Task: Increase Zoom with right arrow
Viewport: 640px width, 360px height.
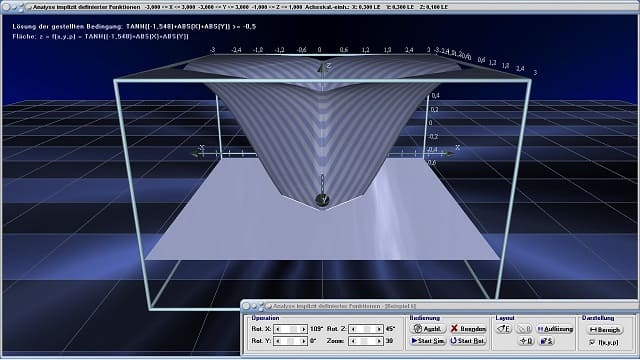Action: point(379,341)
